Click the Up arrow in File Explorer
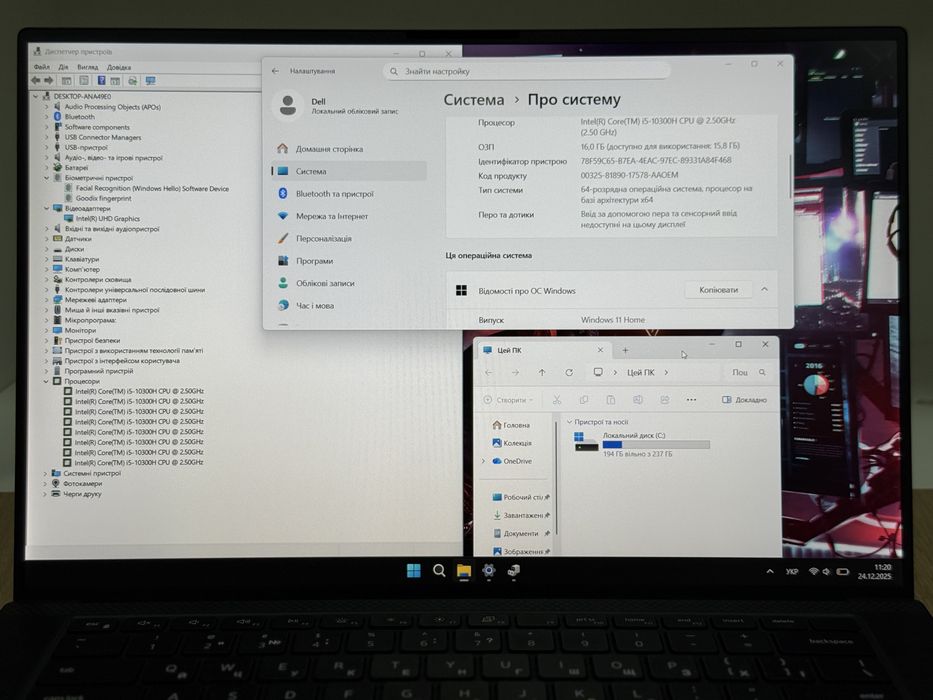This screenshot has width=933, height=700. click(542, 373)
